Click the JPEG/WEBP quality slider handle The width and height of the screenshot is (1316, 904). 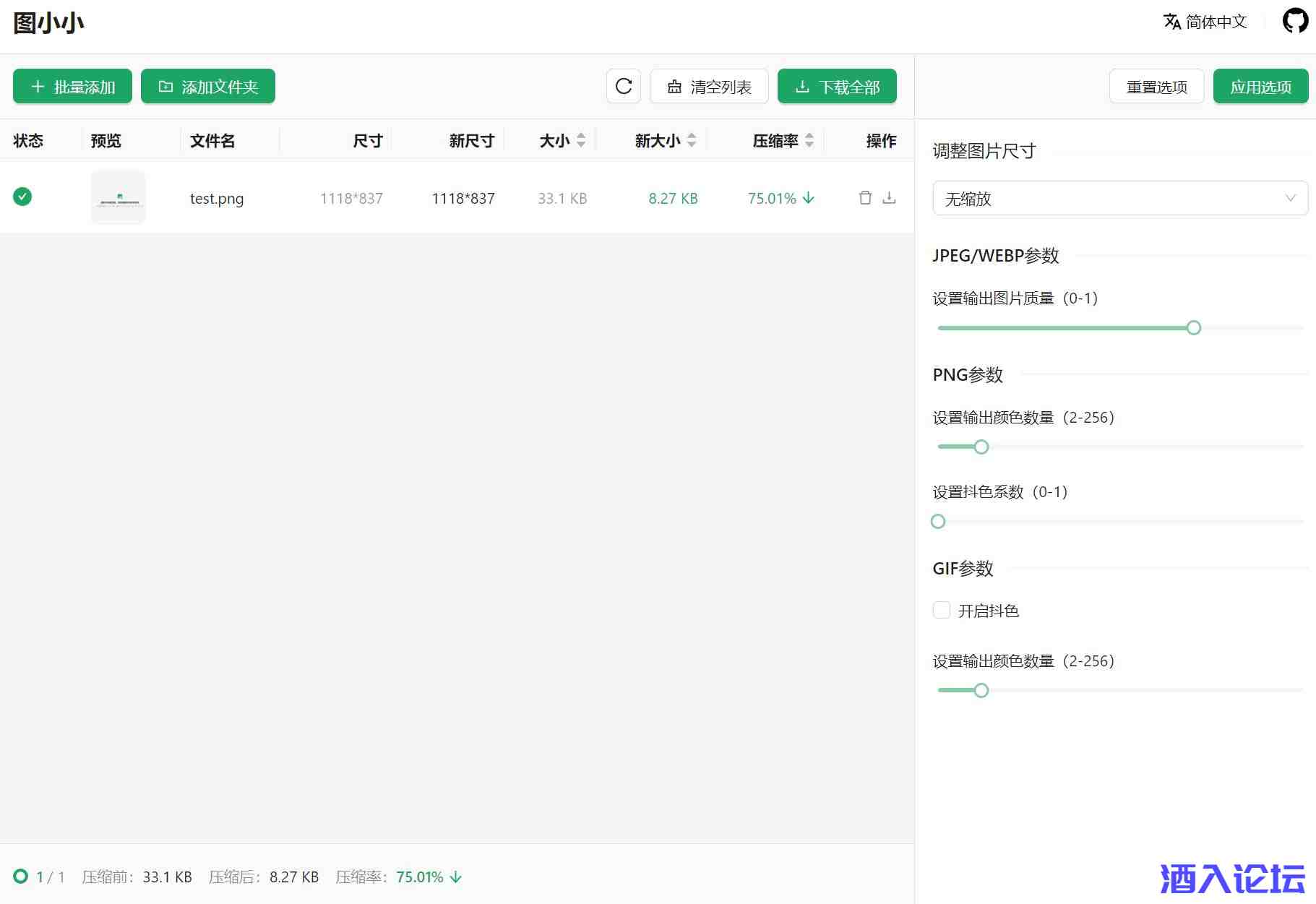tap(1194, 328)
